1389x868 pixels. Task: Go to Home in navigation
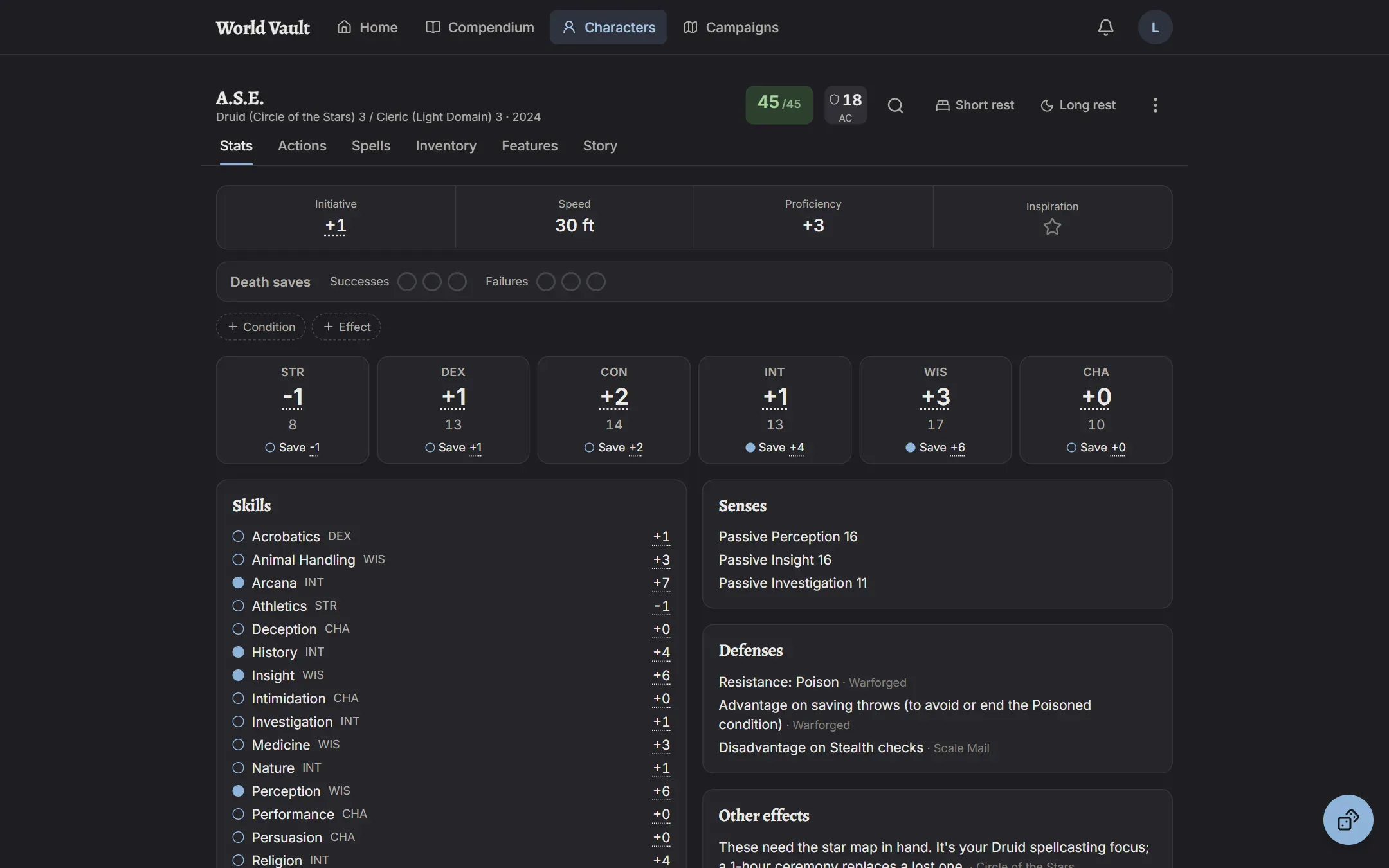click(367, 27)
